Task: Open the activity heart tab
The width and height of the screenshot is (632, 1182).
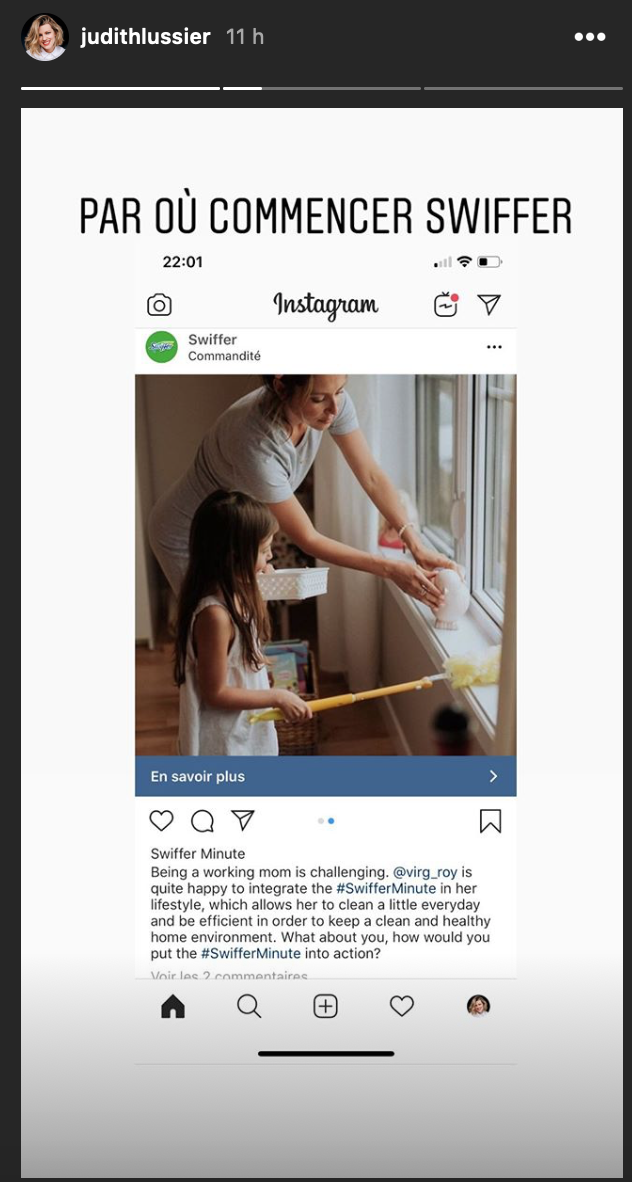Action: tap(401, 1006)
